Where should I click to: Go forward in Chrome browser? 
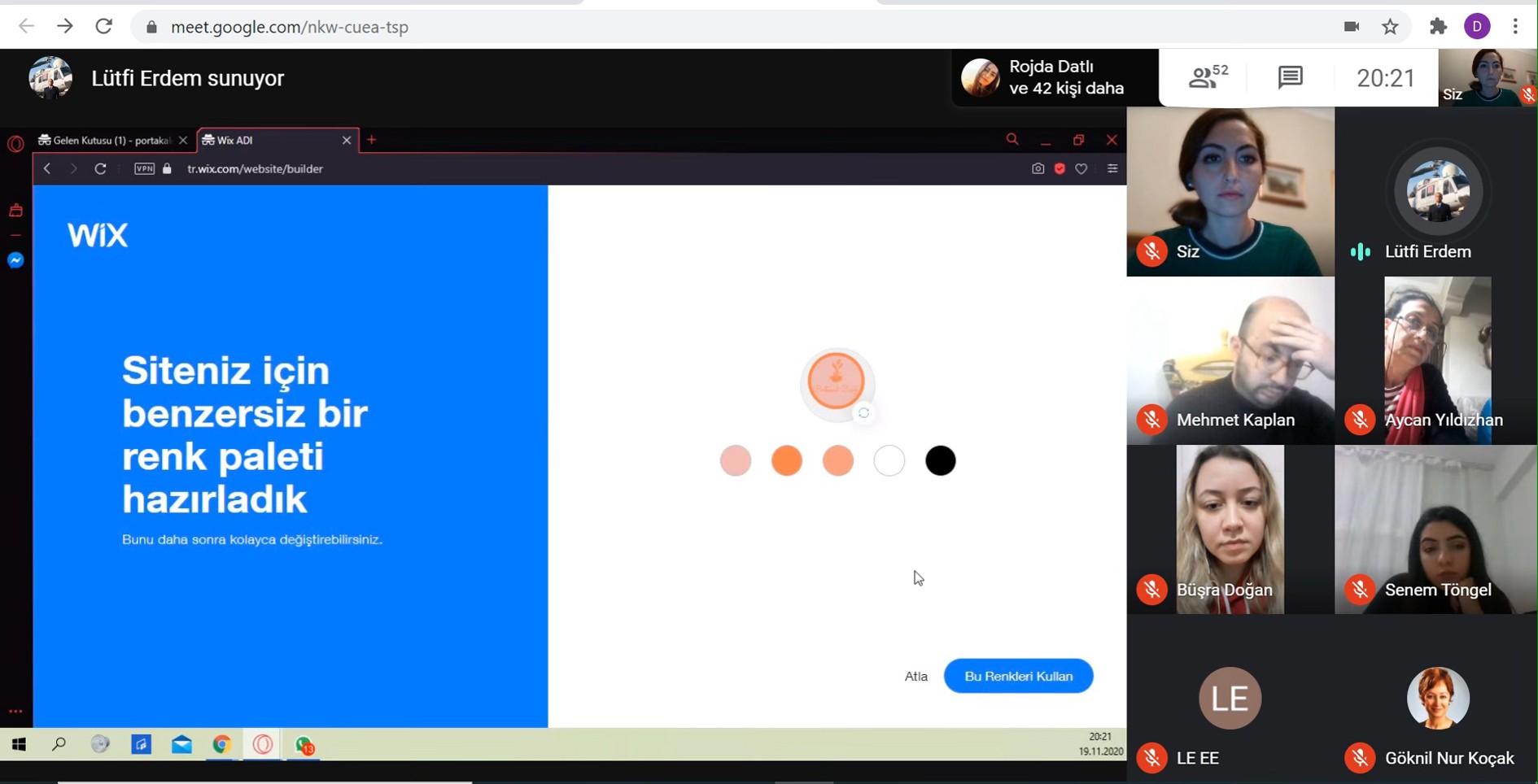pos(65,26)
